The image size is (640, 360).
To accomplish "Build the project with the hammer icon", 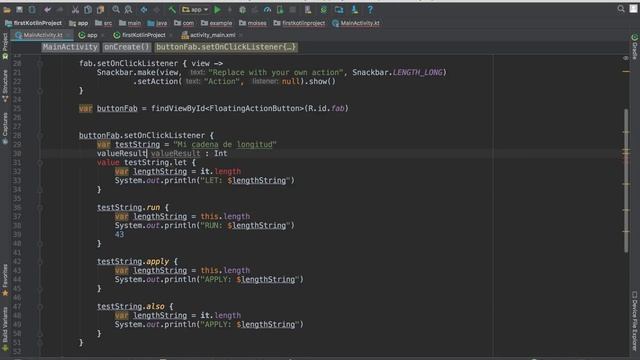I will pyautogui.click(x=172, y=9).
